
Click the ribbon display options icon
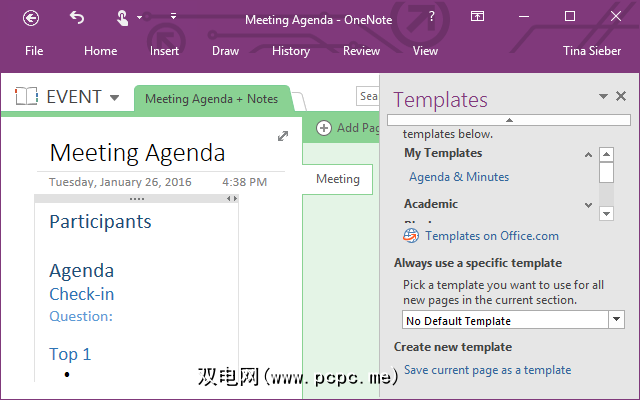(478, 17)
